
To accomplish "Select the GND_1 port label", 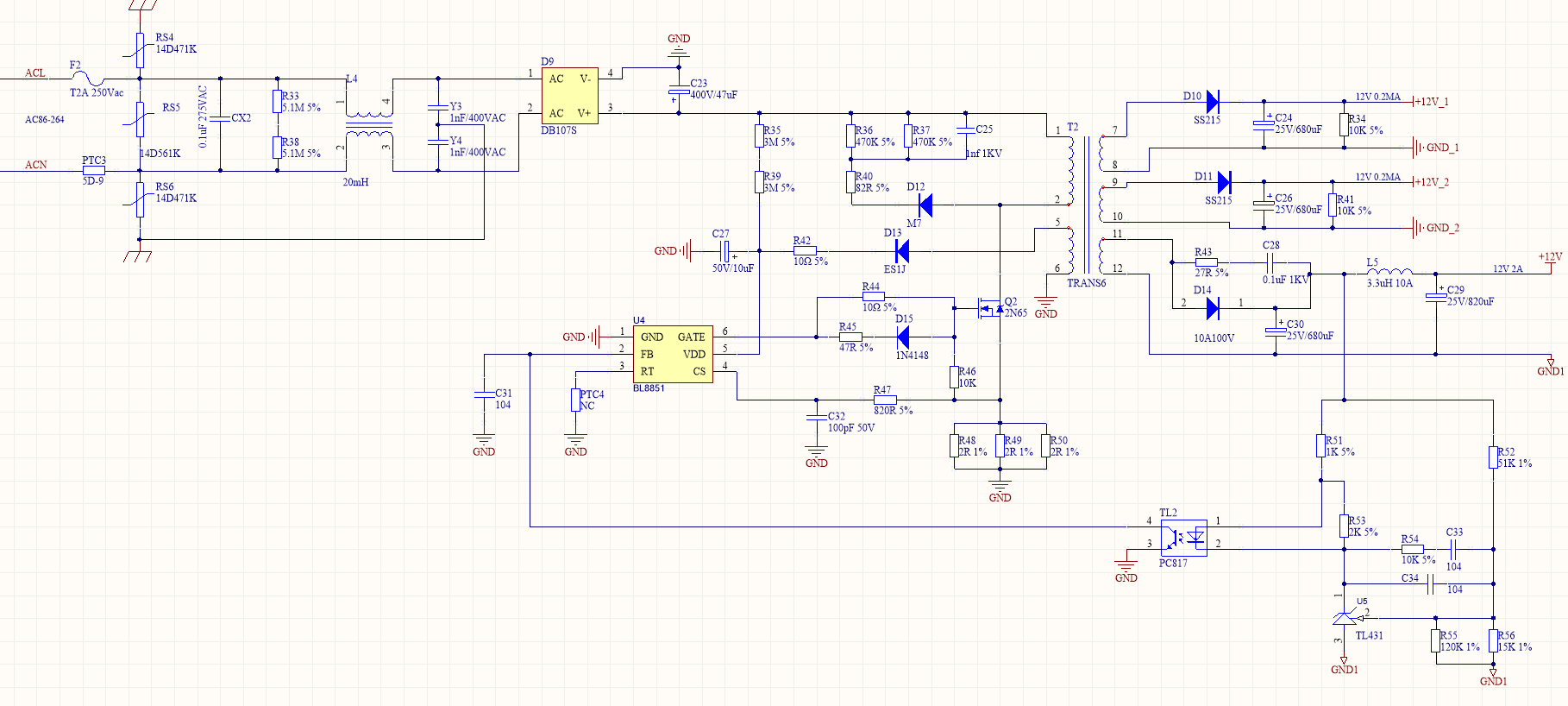I will 1442,148.
